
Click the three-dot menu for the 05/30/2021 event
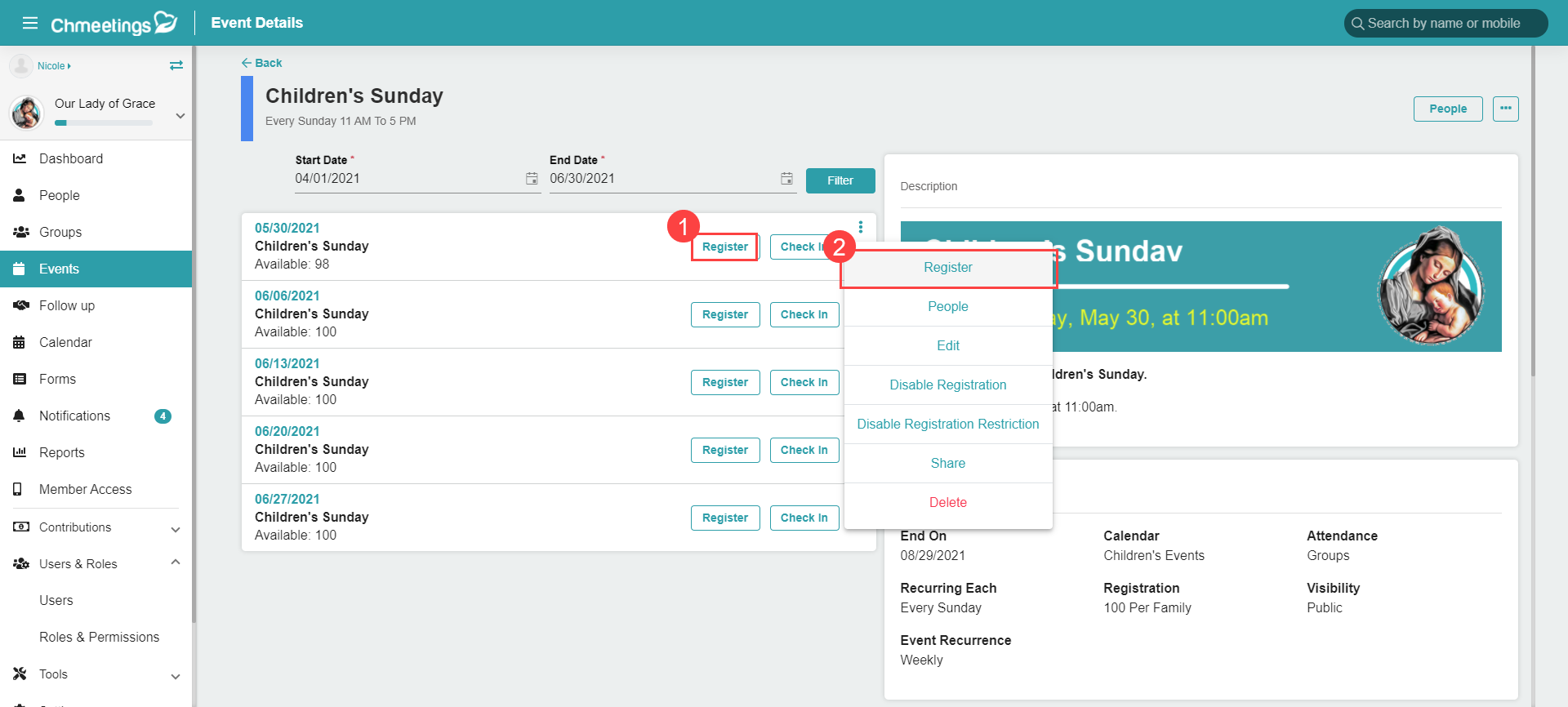coord(861,227)
